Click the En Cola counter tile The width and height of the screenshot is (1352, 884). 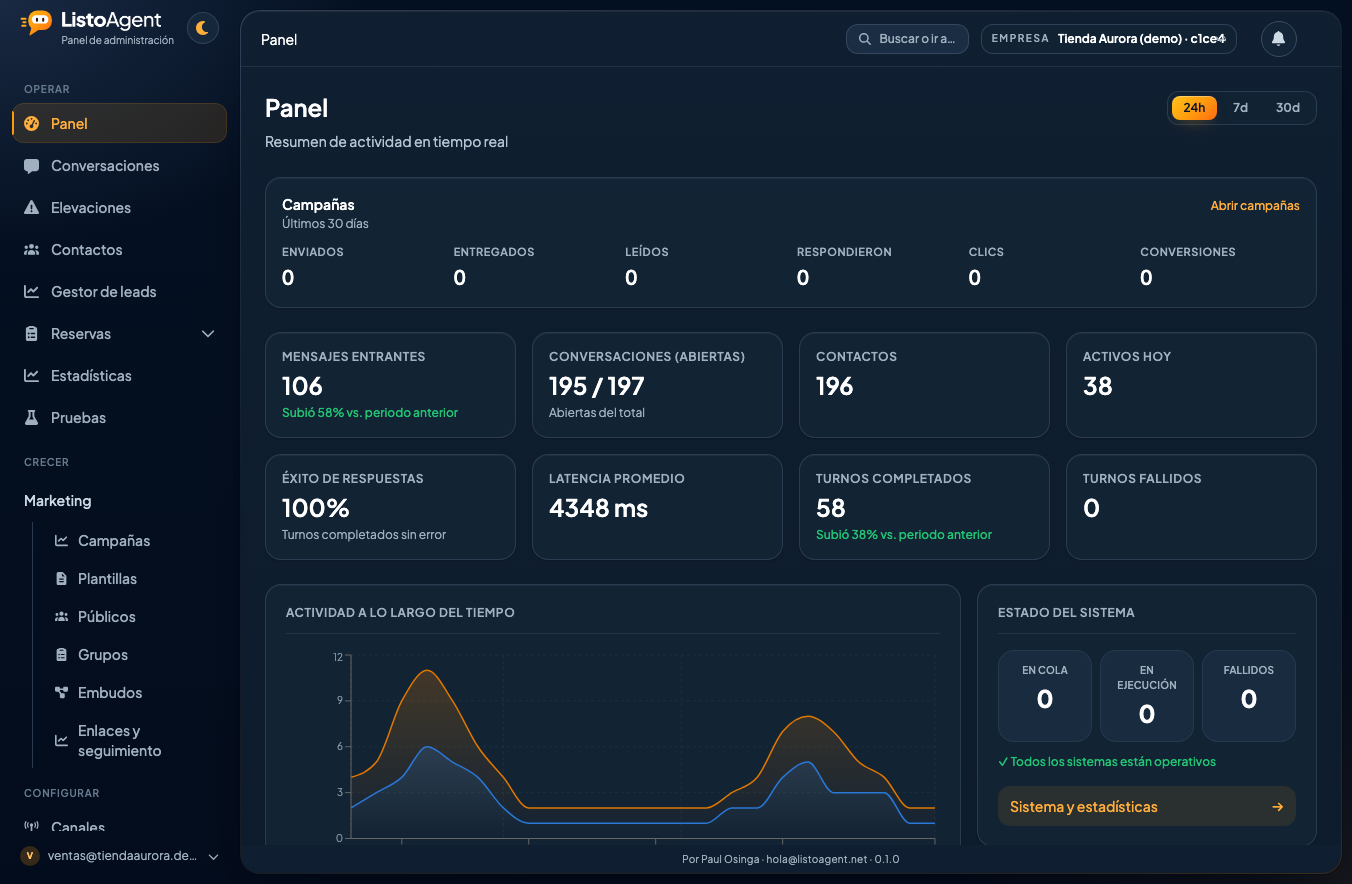coord(1045,696)
